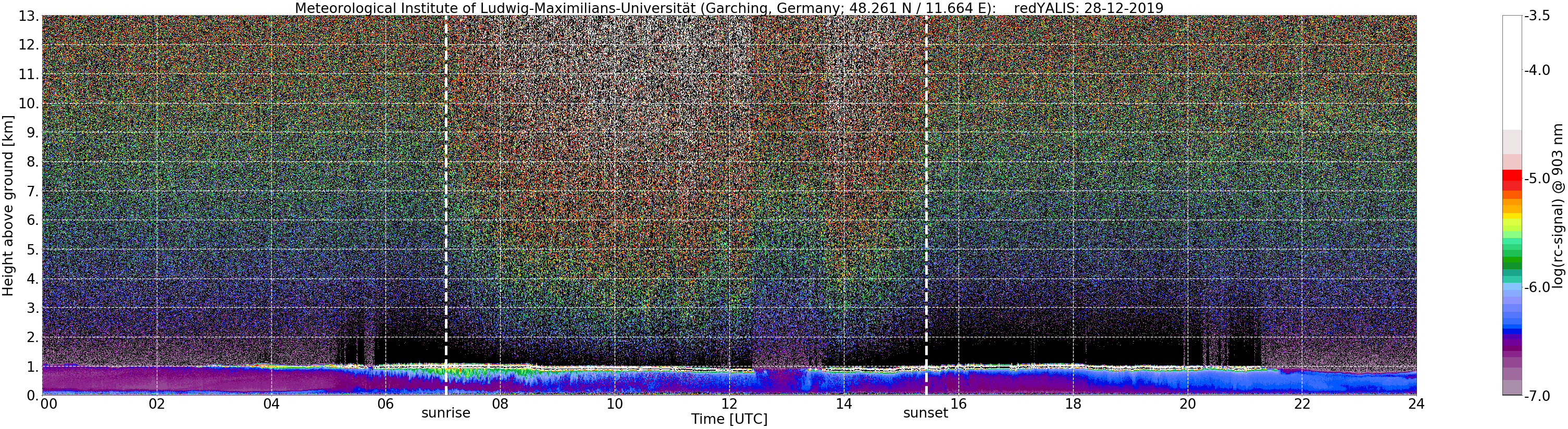This screenshot has width=1568, height=429.
Task: Click the '24' time axis tick label
Action: (1416, 405)
